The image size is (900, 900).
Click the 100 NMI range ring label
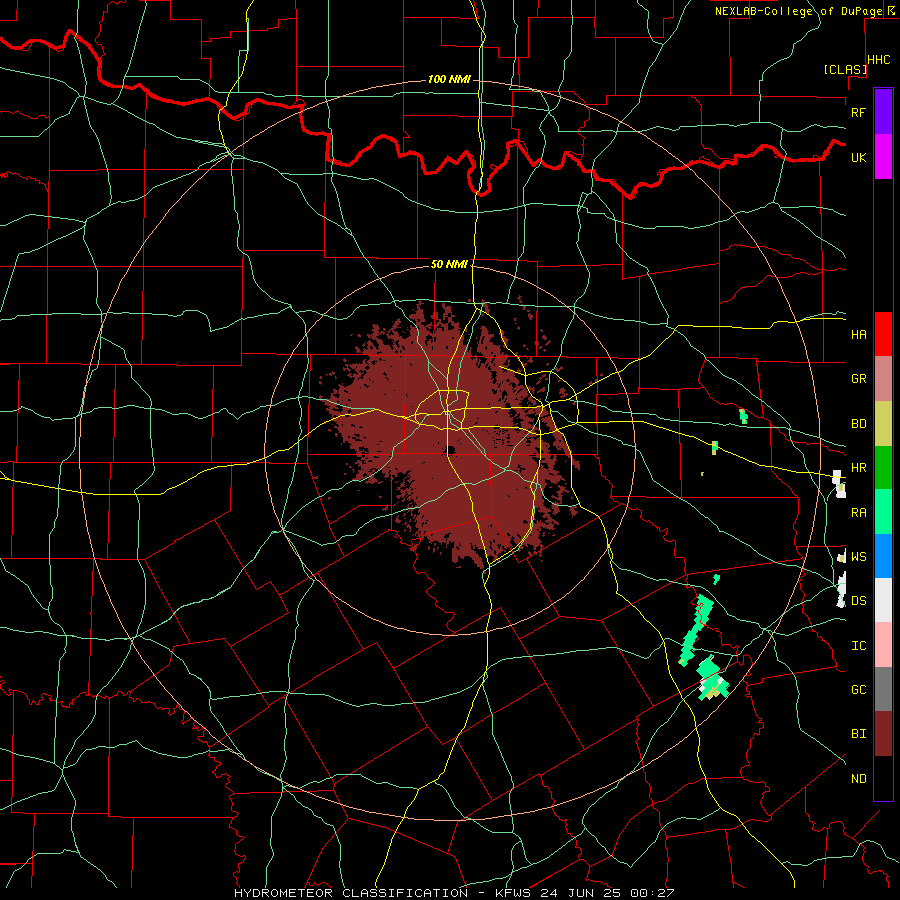tap(449, 79)
